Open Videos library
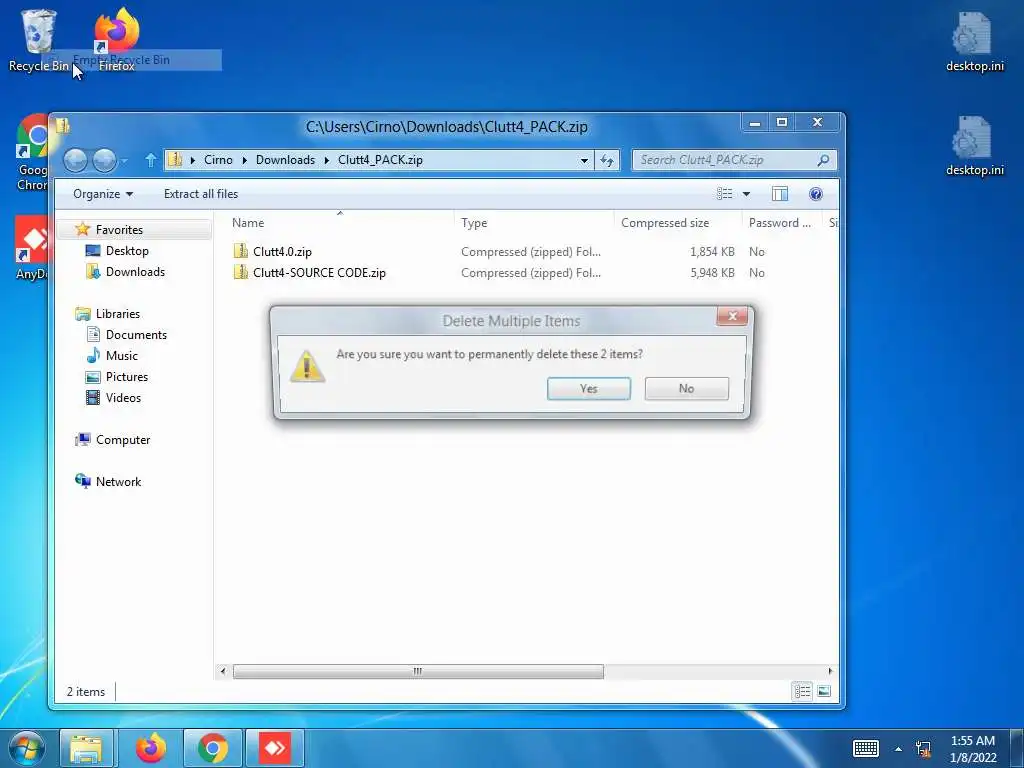The width and height of the screenshot is (1024, 768). [x=123, y=398]
